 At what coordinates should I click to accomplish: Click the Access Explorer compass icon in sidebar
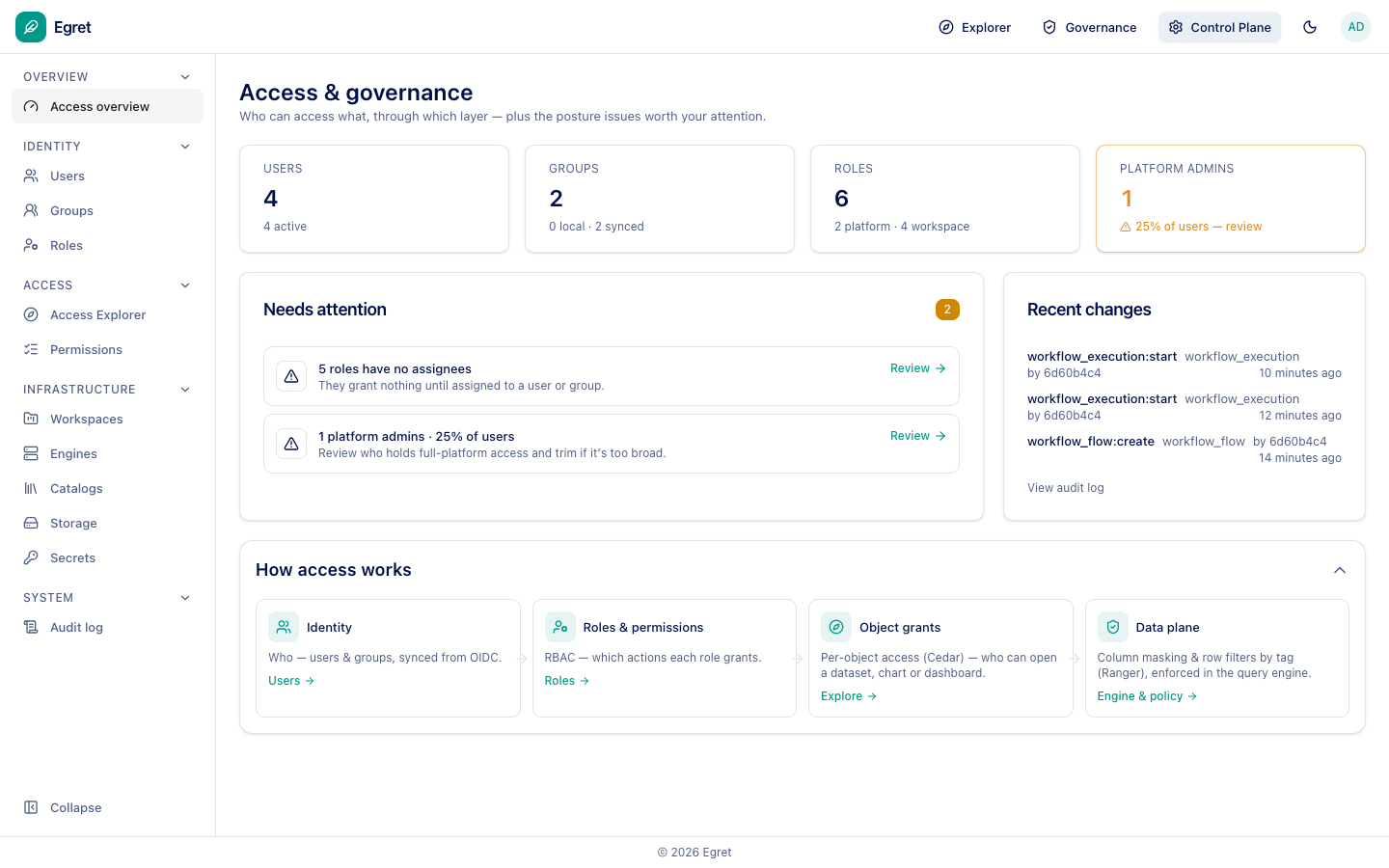click(31, 314)
